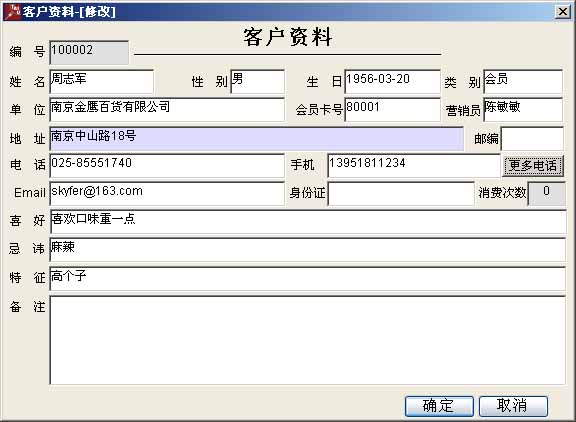Image resolution: width=576 pixels, height=422 pixels.
Task: Select the 性别 field showing 男
Action: (257, 82)
